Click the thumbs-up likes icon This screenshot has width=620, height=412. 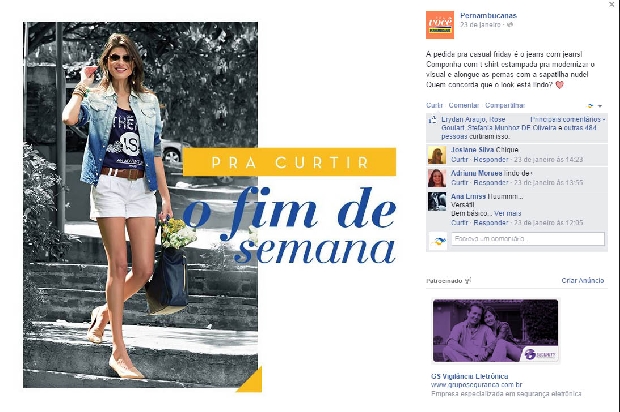tap(433, 120)
